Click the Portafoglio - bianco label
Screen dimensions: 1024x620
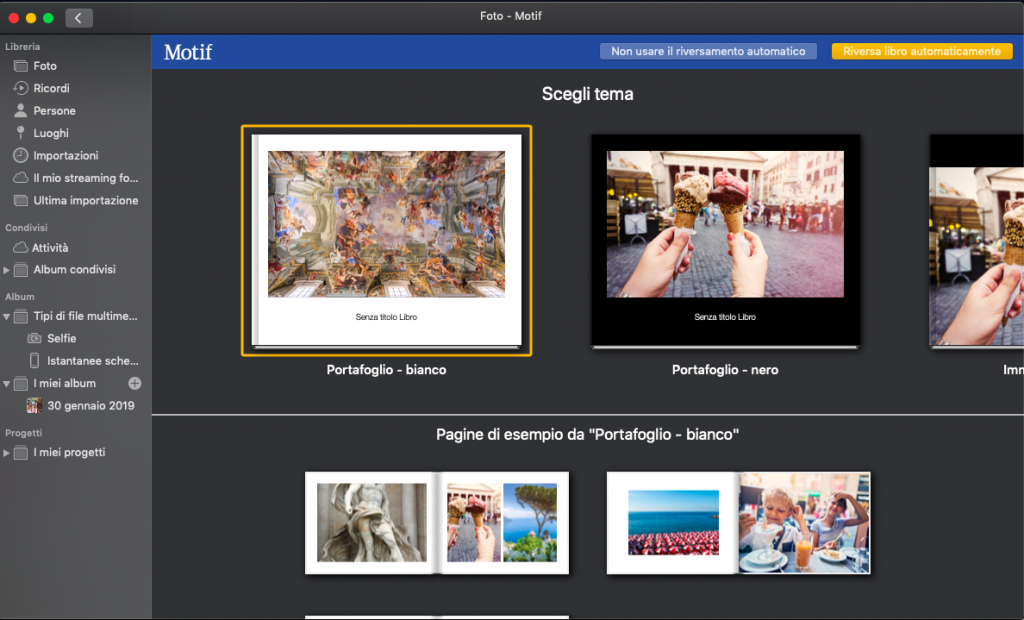[x=387, y=370]
